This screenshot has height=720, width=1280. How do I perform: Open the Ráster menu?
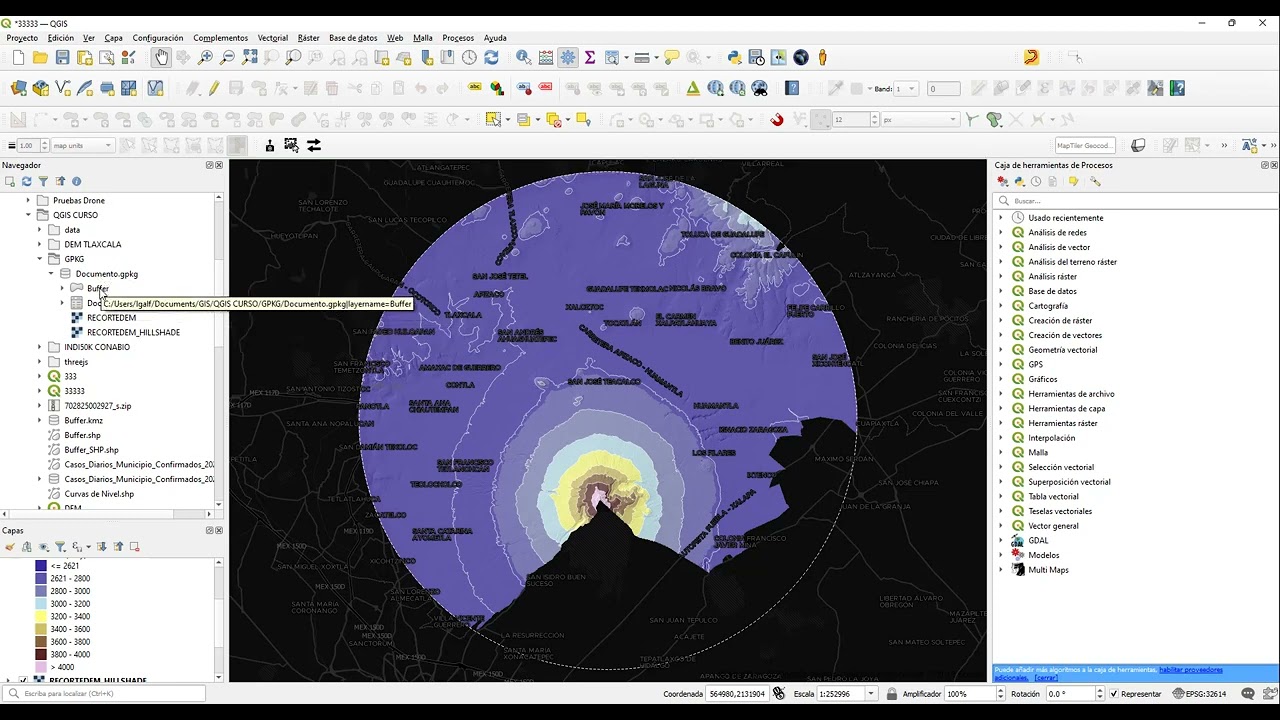[x=308, y=38]
